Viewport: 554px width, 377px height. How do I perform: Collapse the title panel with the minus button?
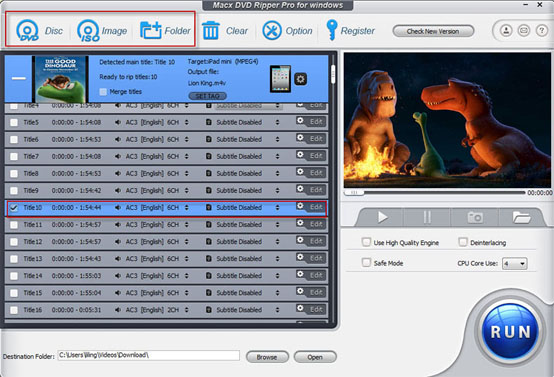click(x=19, y=78)
